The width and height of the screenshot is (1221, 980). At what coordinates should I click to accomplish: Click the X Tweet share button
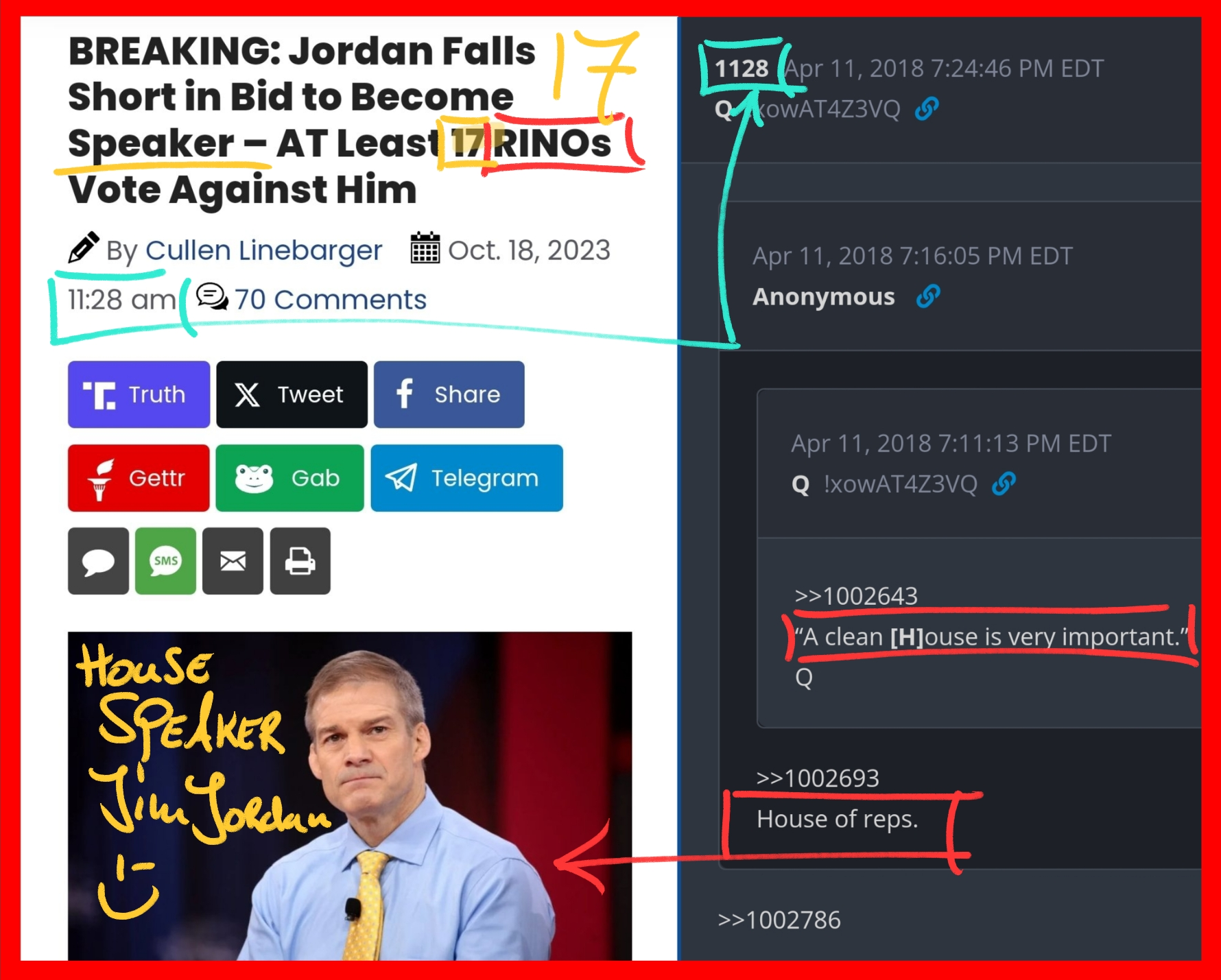tap(292, 394)
